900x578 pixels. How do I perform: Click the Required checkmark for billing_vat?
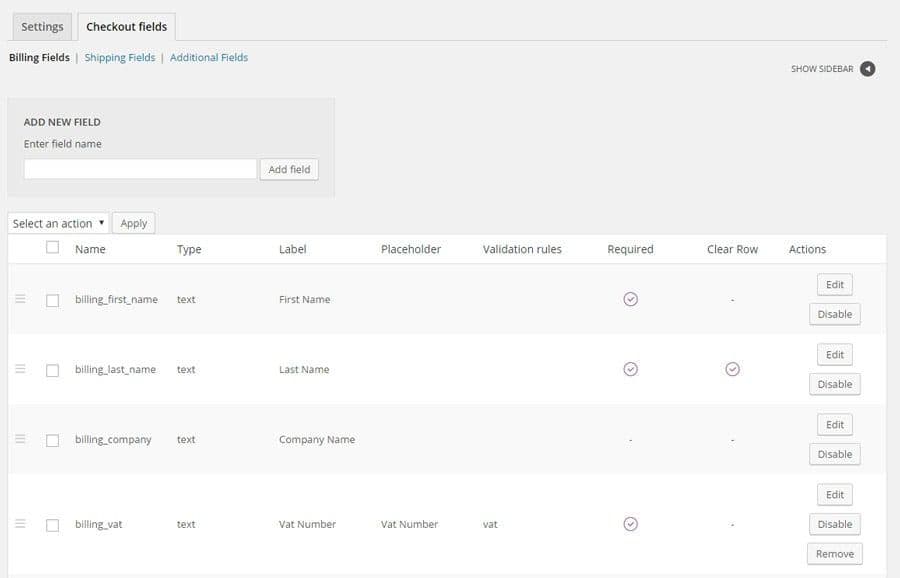630,524
